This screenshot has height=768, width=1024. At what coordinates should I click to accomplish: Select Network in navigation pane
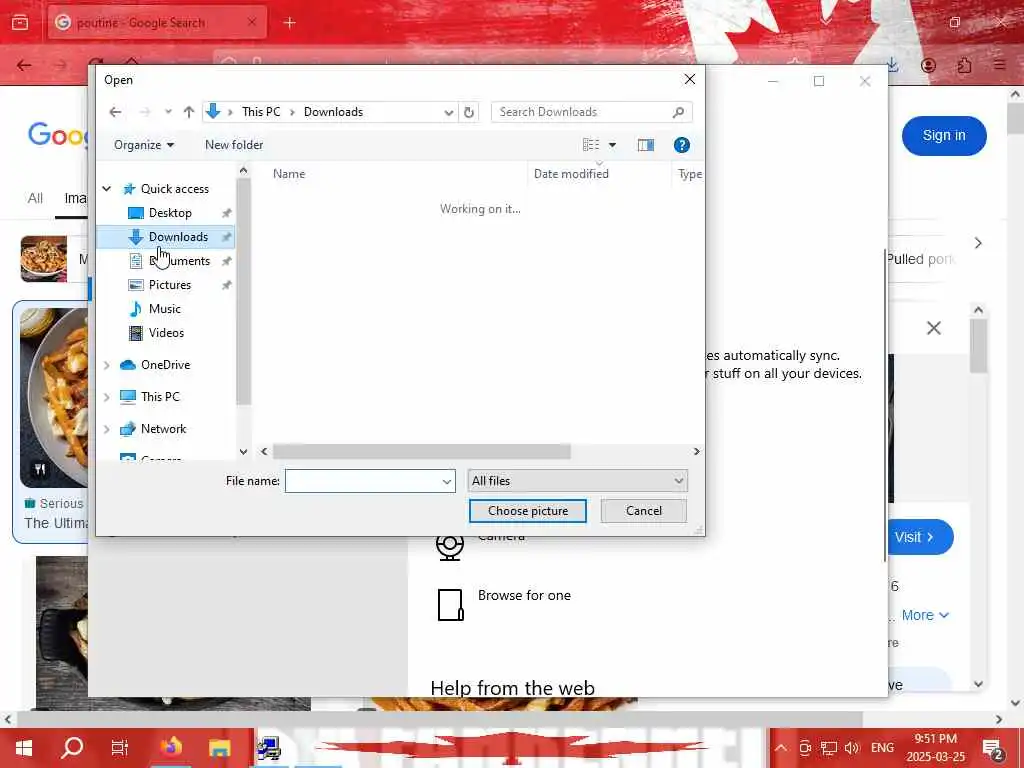pos(163,429)
